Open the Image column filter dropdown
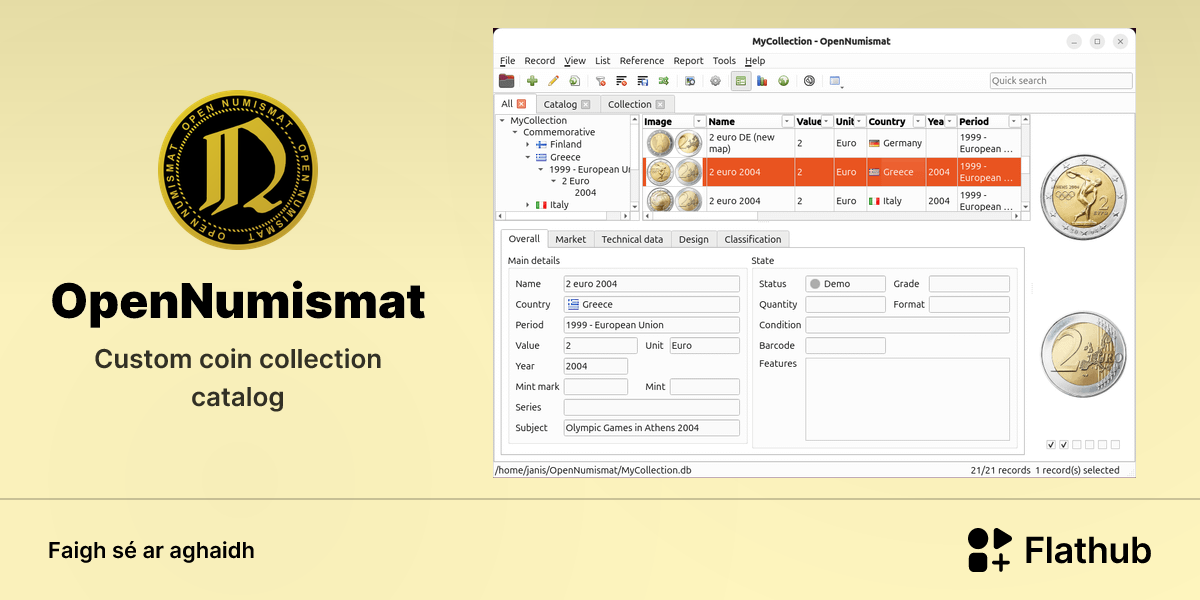Screen dimensions: 1200x600 pyautogui.click(x=699, y=121)
